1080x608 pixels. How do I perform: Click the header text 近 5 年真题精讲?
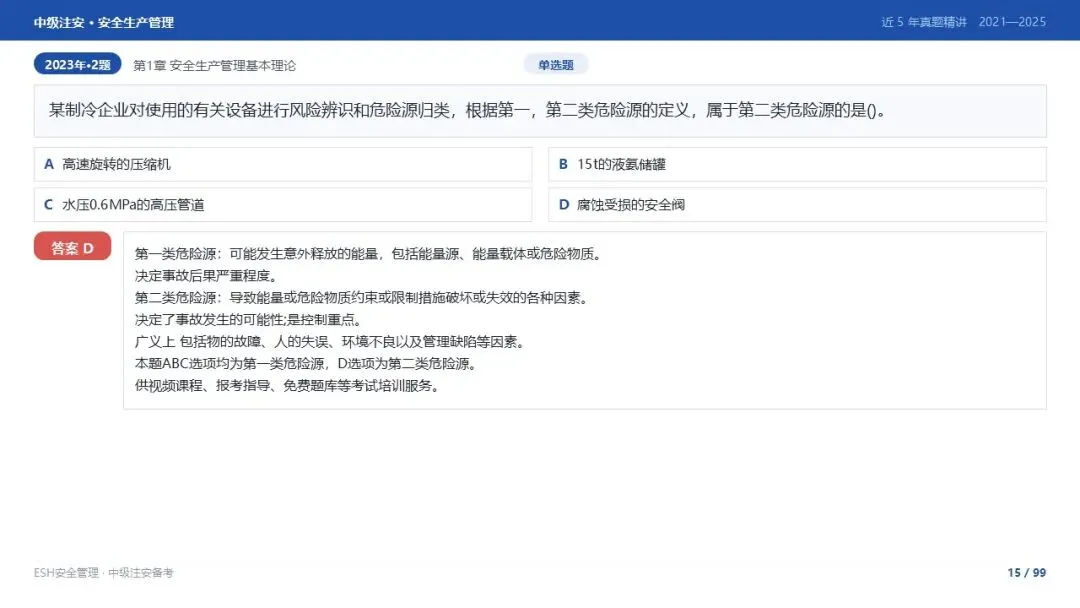(x=924, y=22)
